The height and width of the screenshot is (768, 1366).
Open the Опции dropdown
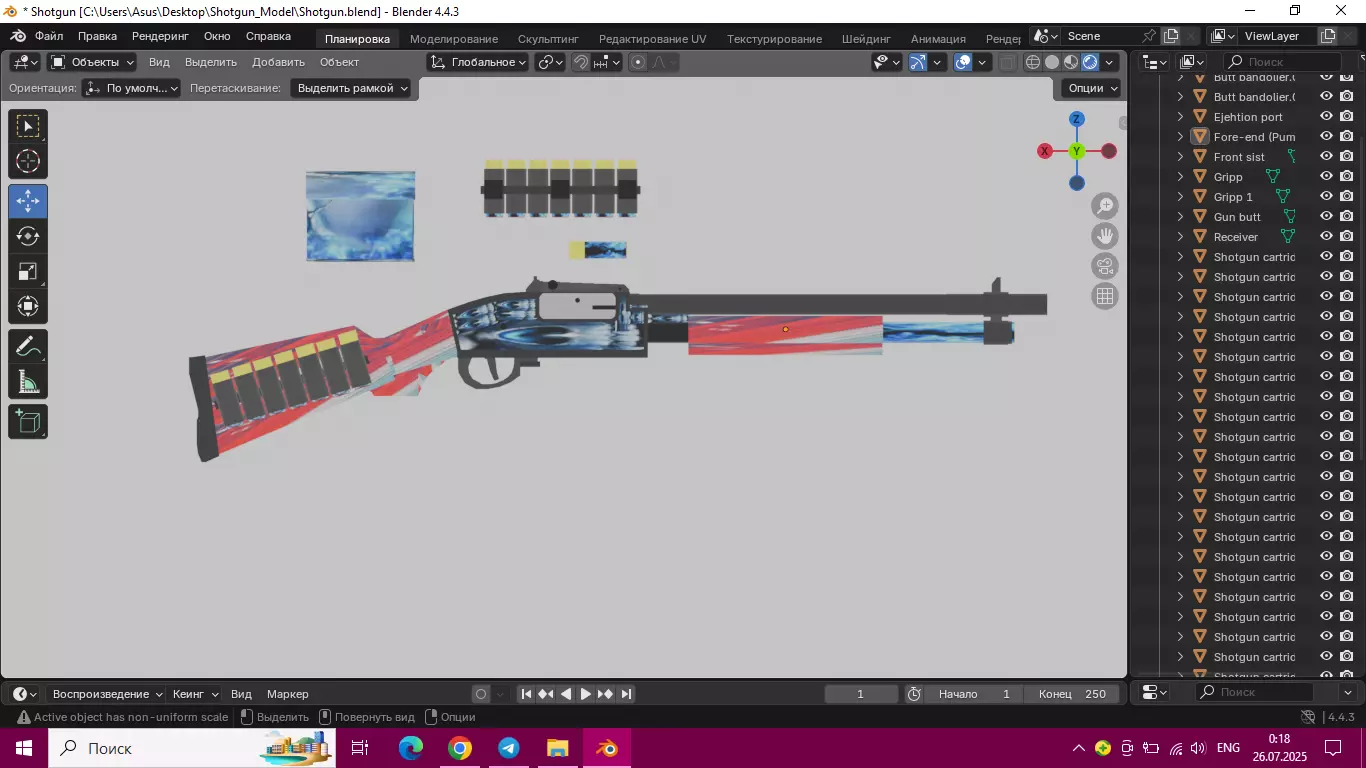coord(1091,88)
